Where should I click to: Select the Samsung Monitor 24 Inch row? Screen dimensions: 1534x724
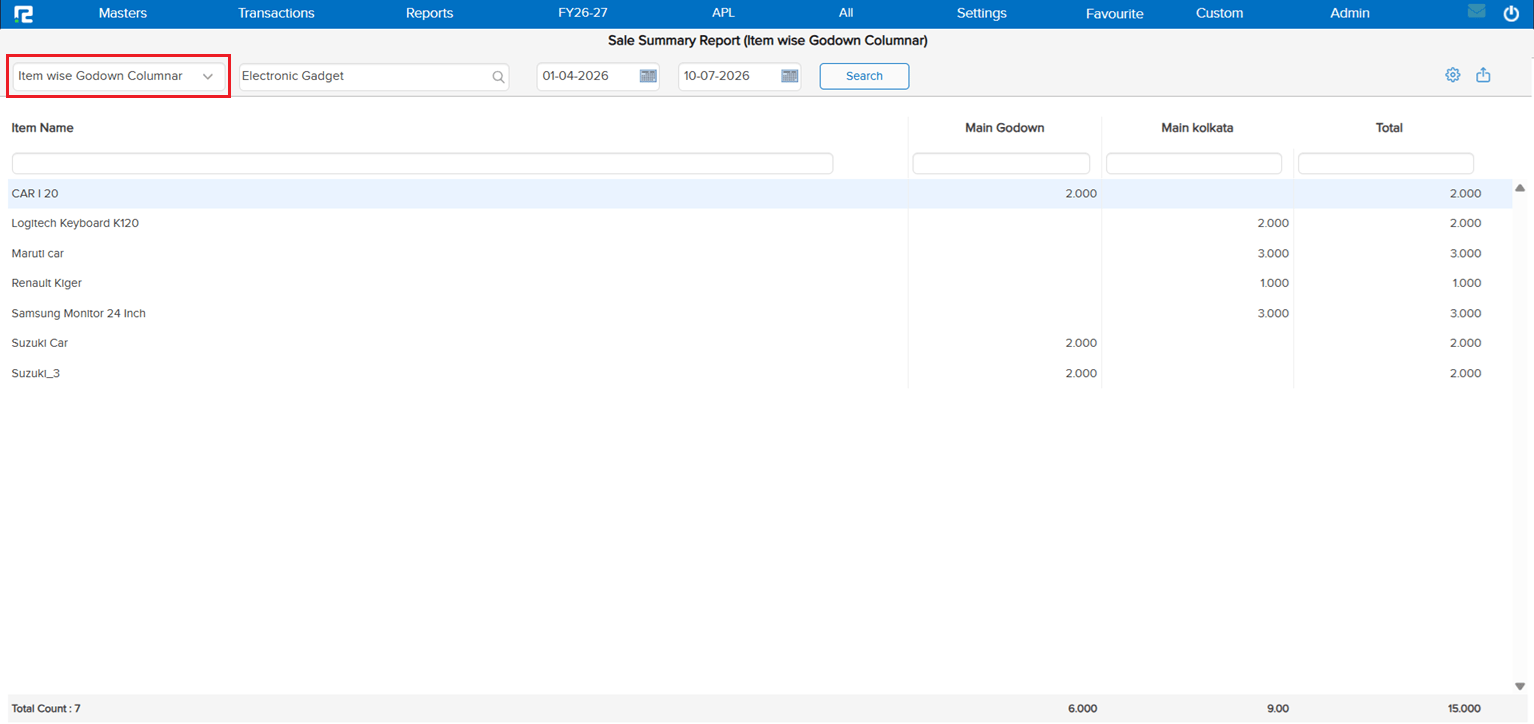coord(760,313)
